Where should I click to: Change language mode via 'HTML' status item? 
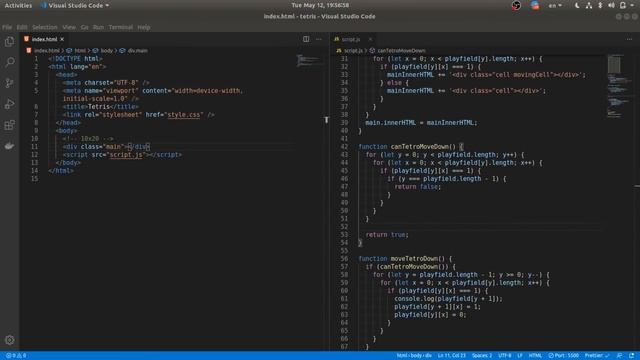click(535, 356)
